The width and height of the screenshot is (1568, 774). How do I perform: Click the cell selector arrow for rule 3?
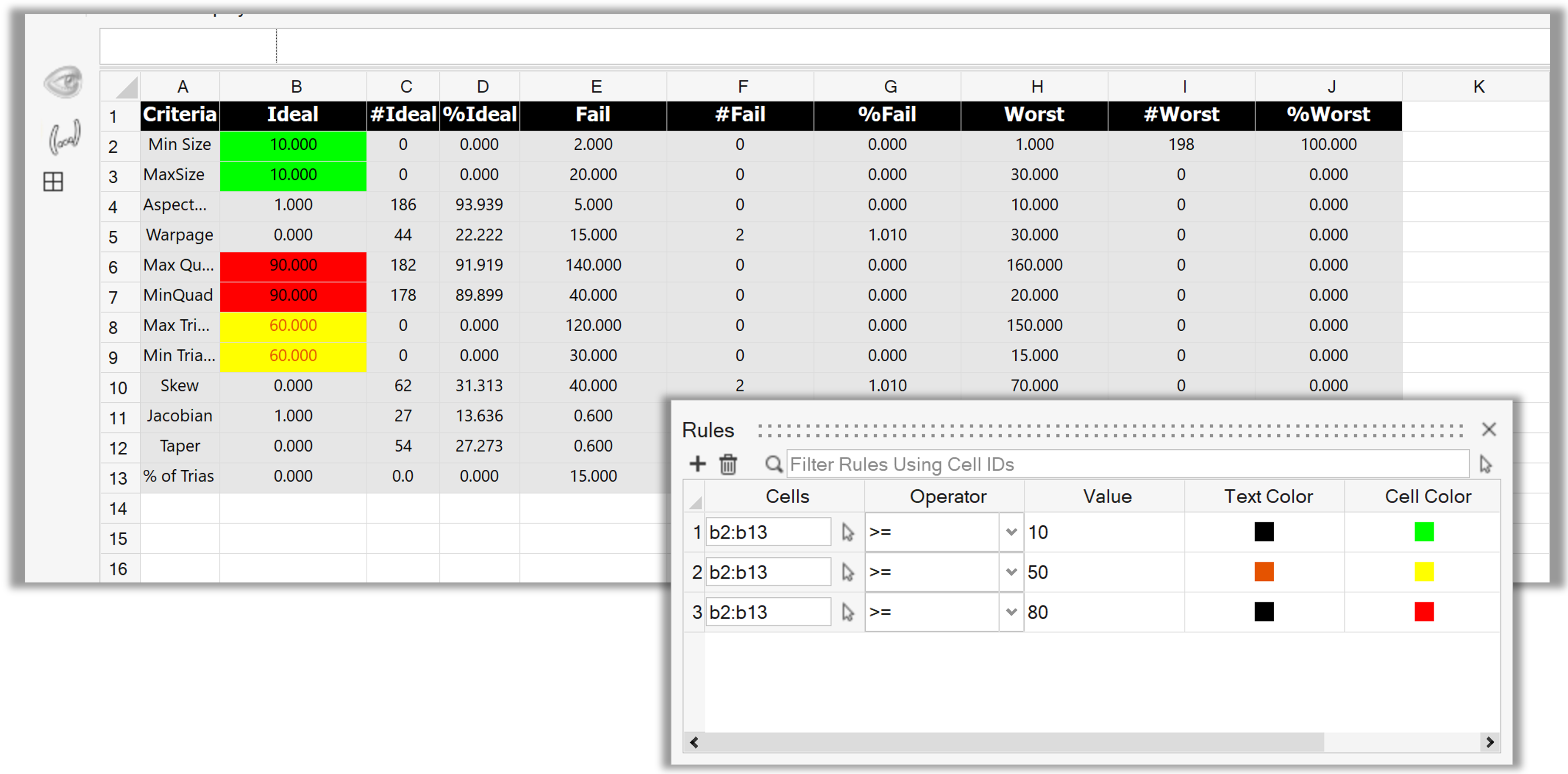click(847, 612)
